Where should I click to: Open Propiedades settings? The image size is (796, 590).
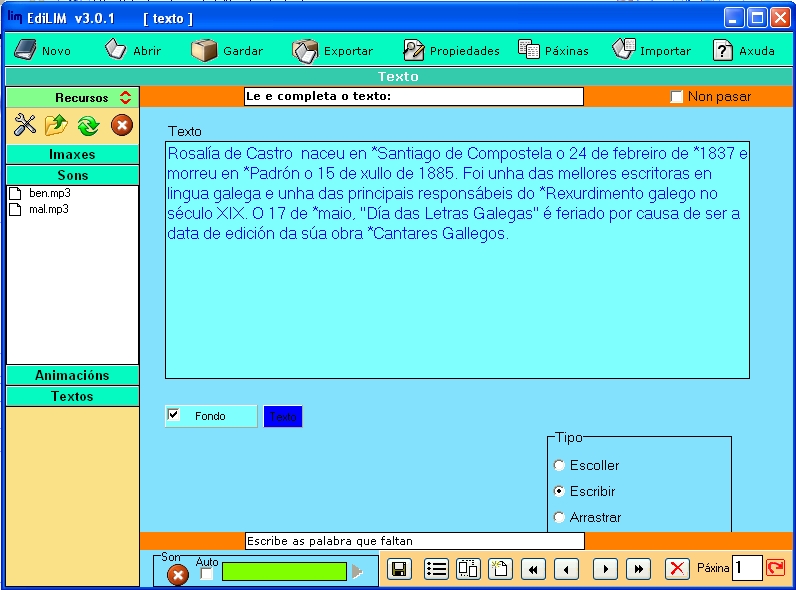(x=451, y=51)
